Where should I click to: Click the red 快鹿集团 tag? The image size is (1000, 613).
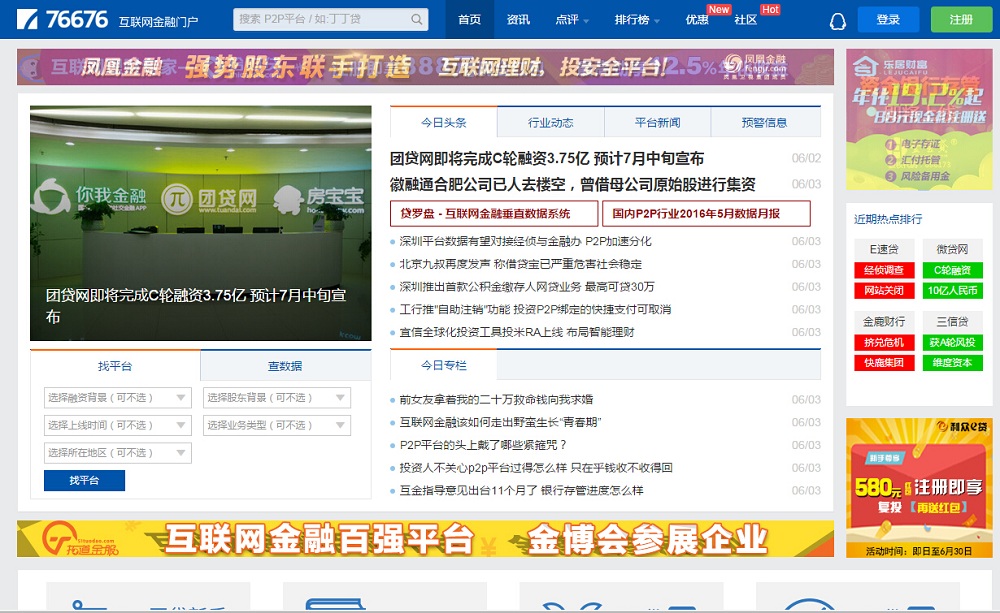(884, 363)
